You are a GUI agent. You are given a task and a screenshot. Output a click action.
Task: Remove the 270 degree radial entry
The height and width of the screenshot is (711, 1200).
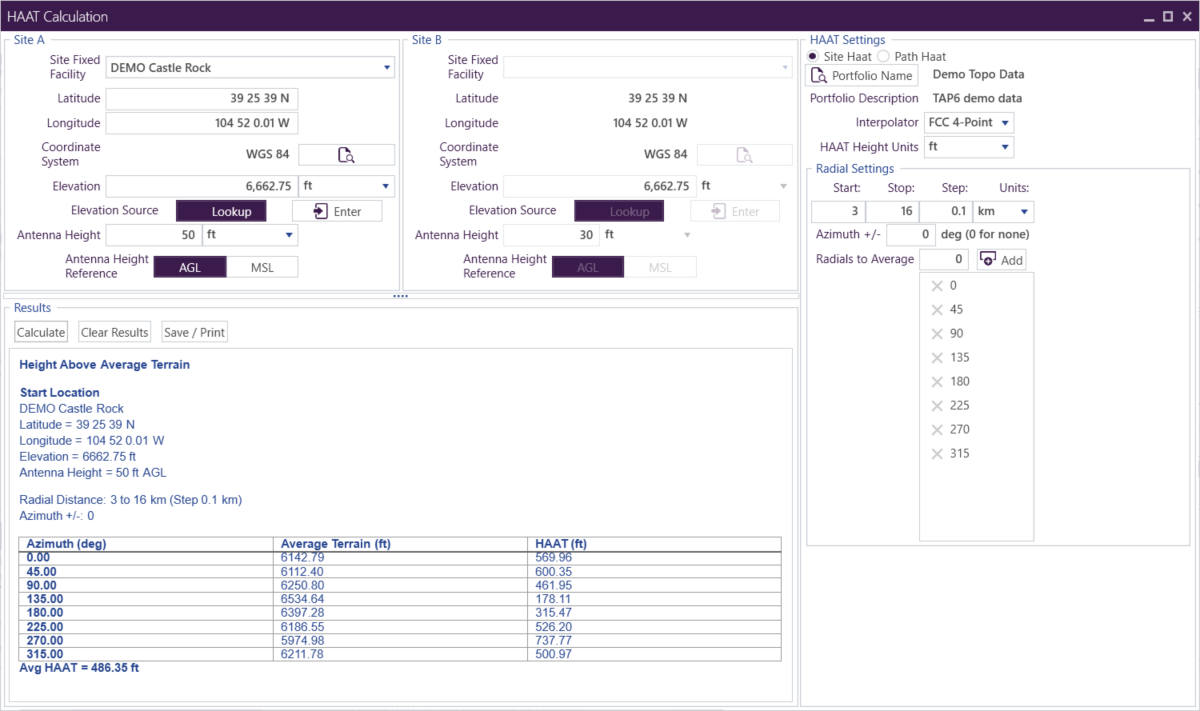[x=937, y=430]
